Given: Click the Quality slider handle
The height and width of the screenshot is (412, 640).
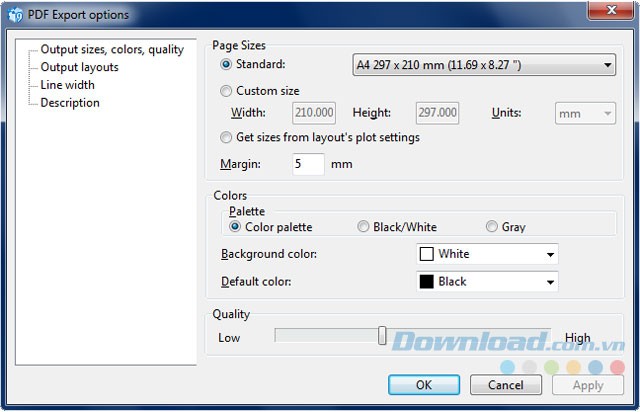Looking at the screenshot, I should point(382,336).
